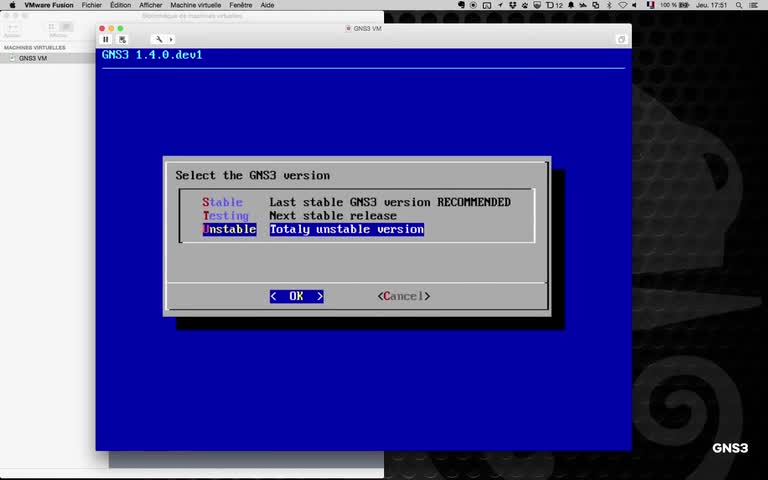Open the Aide menu
Screen dimensions: 768x480
pyautogui.click(x=267, y=5)
